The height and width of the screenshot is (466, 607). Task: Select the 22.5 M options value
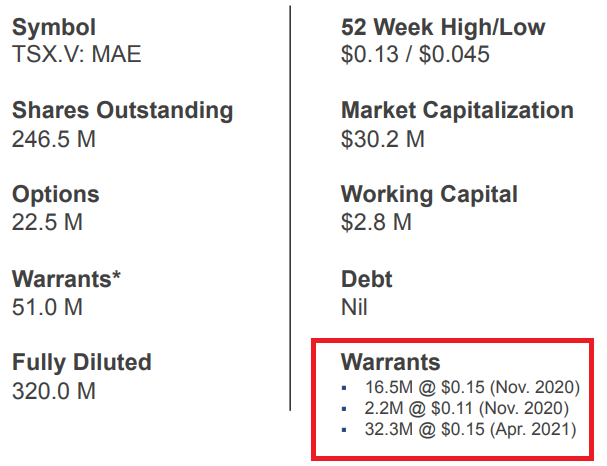48,222
